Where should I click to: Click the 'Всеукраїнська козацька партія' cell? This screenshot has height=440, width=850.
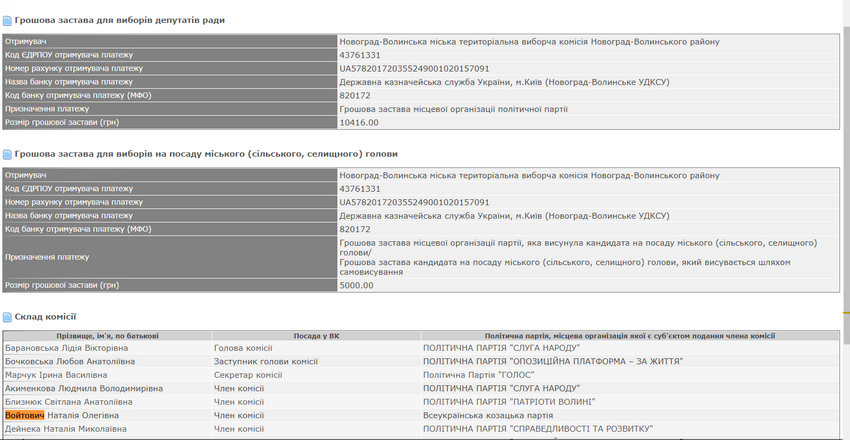[x=488, y=415]
